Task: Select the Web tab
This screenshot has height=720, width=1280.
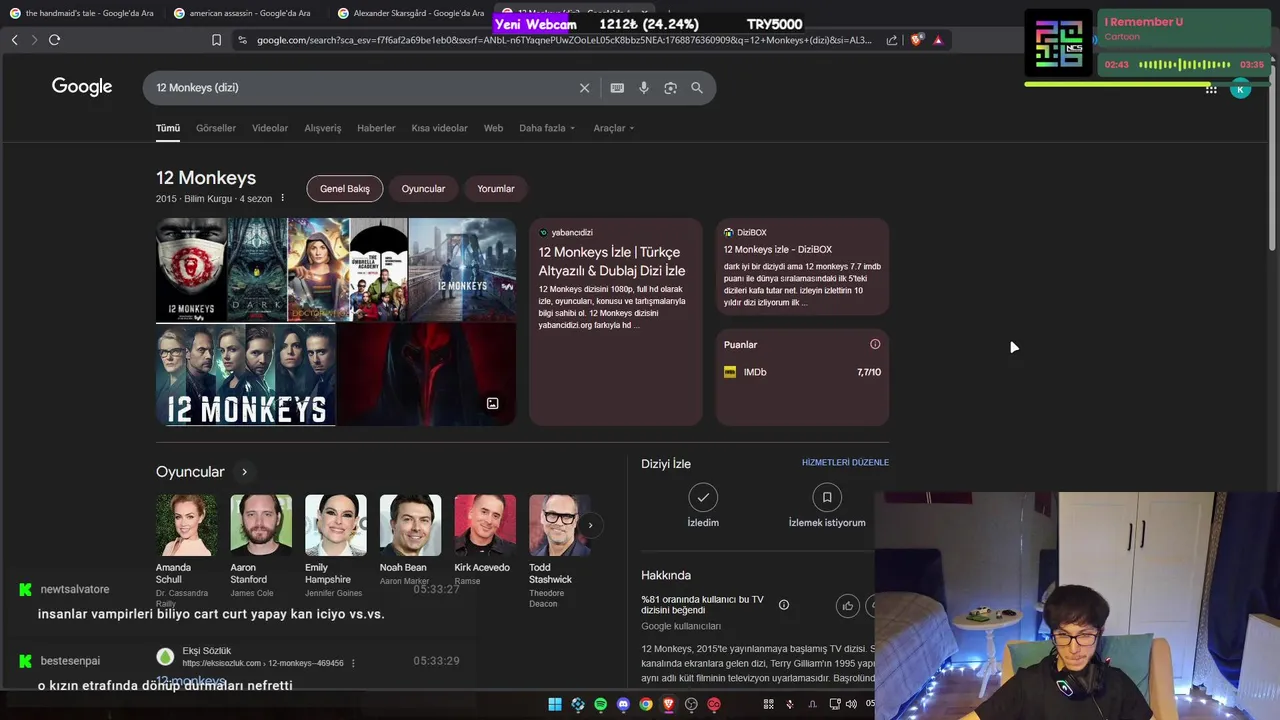Action: point(493,128)
